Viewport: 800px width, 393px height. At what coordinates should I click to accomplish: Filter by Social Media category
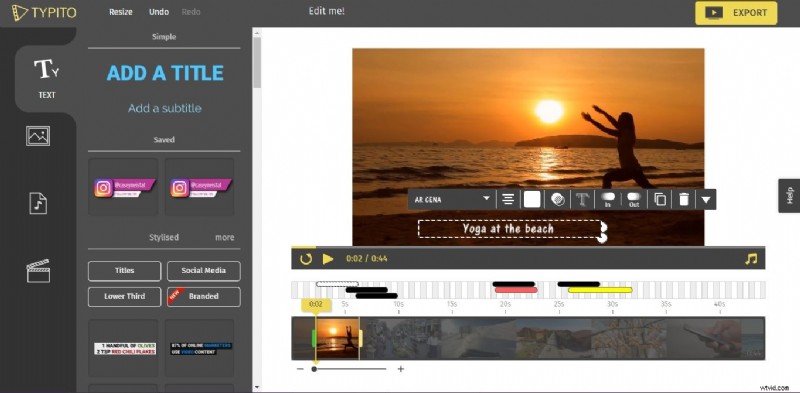(x=204, y=271)
